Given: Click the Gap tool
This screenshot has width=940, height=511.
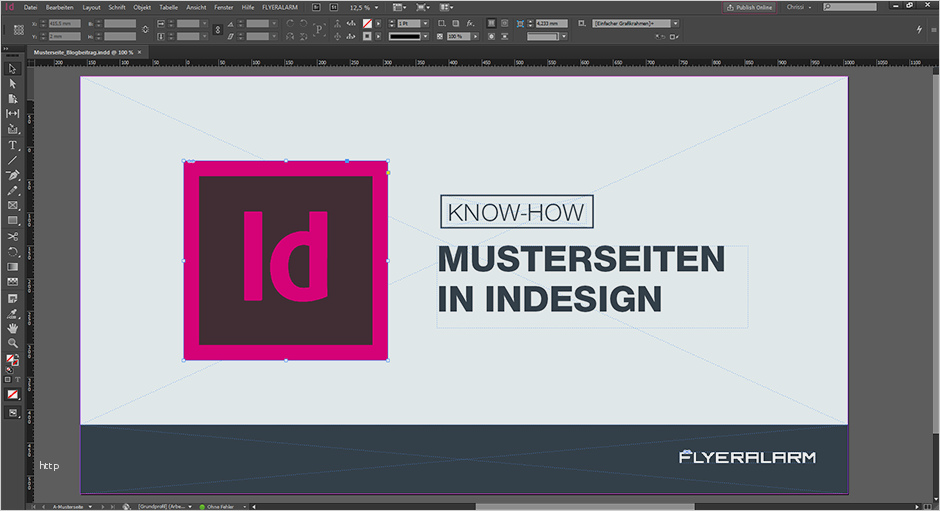Looking at the screenshot, I should pos(13,114).
